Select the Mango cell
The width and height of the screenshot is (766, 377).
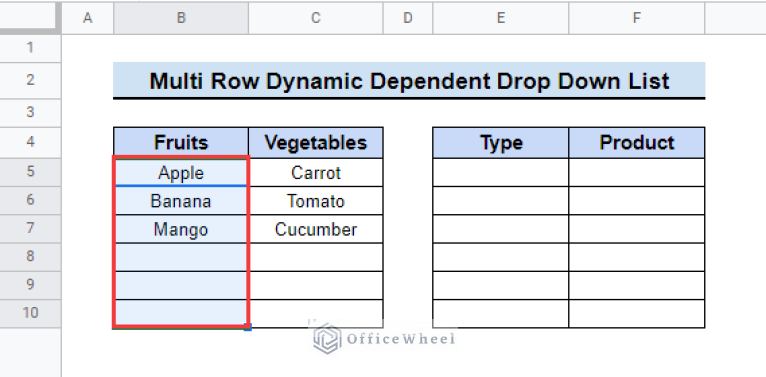click(181, 229)
